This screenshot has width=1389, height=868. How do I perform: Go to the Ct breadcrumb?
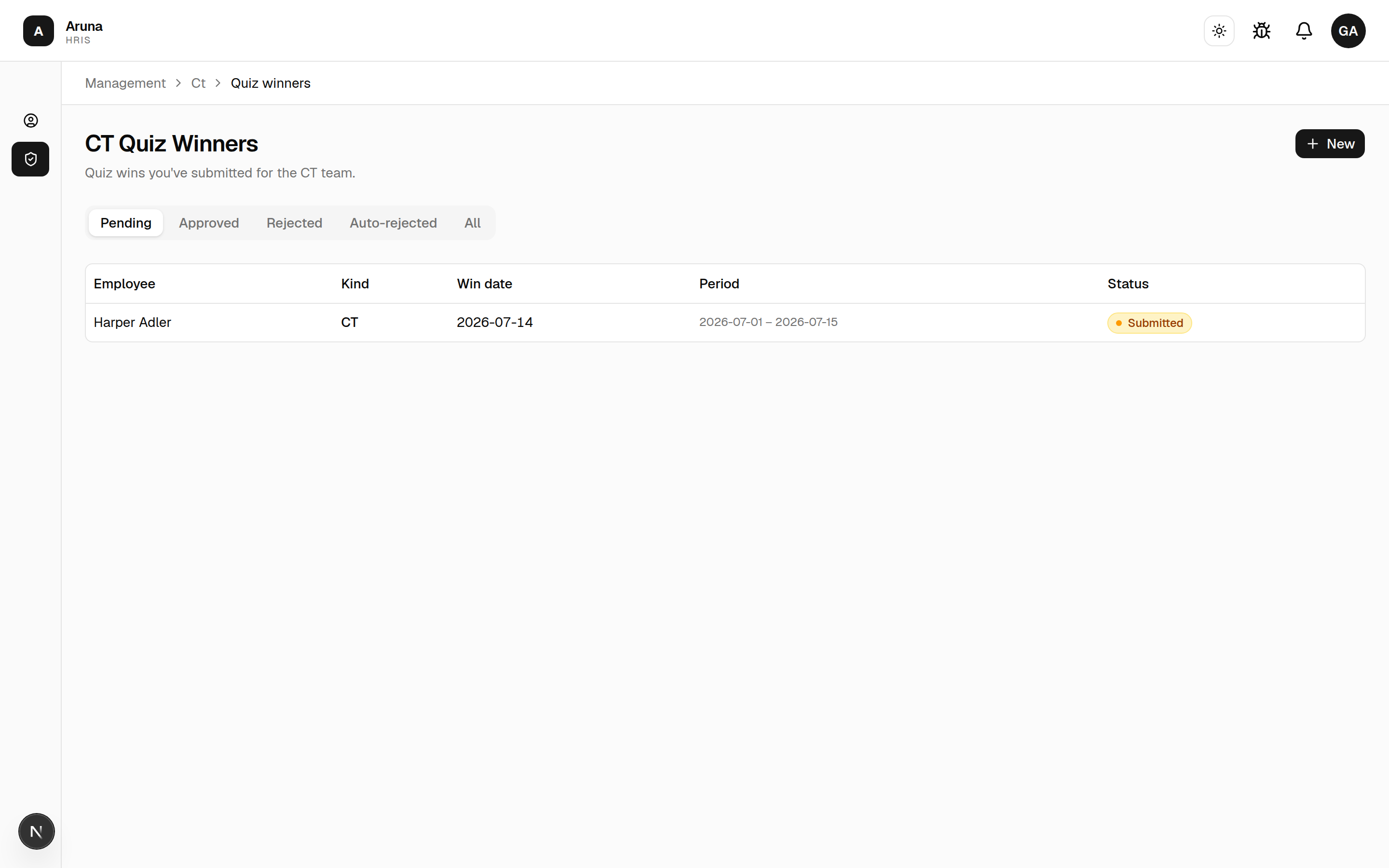click(x=198, y=83)
